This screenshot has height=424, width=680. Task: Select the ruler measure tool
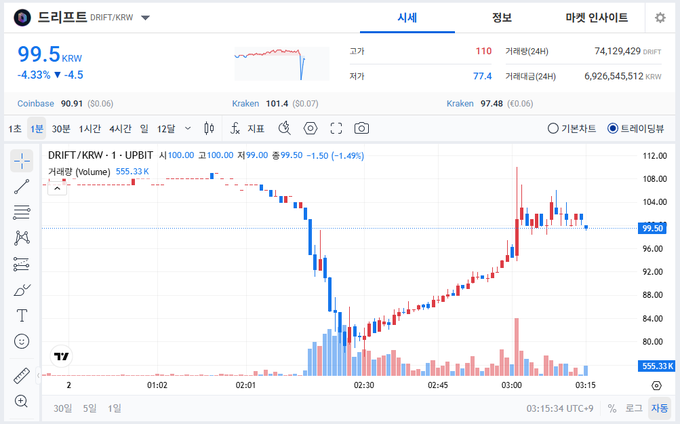pyautogui.click(x=21, y=376)
